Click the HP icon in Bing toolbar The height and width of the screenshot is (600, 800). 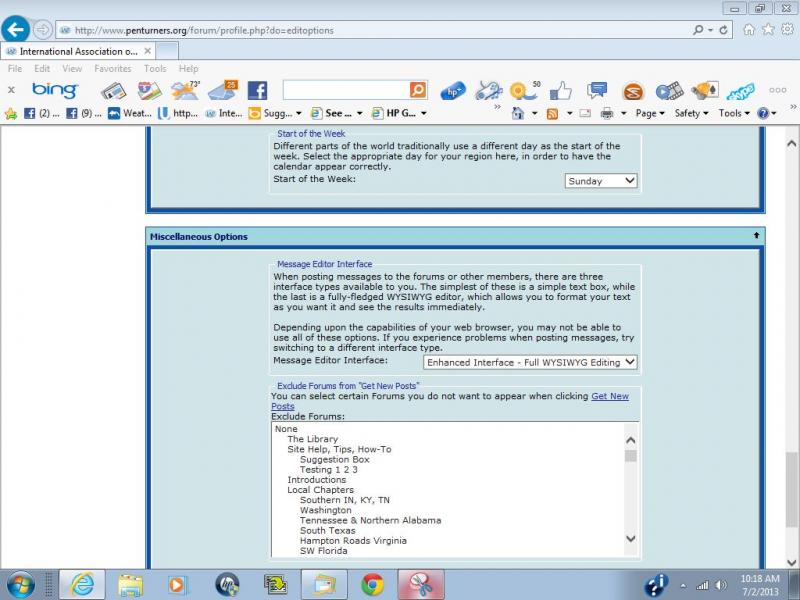pyautogui.click(x=453, y=91)
